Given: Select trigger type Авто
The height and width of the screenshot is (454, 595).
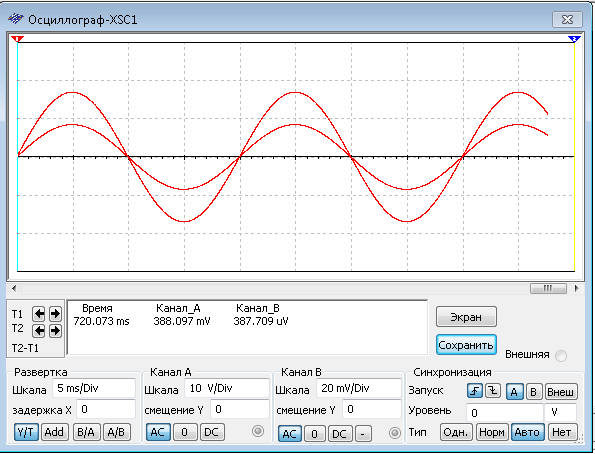Looking at the screenshot, I should 527,432.
